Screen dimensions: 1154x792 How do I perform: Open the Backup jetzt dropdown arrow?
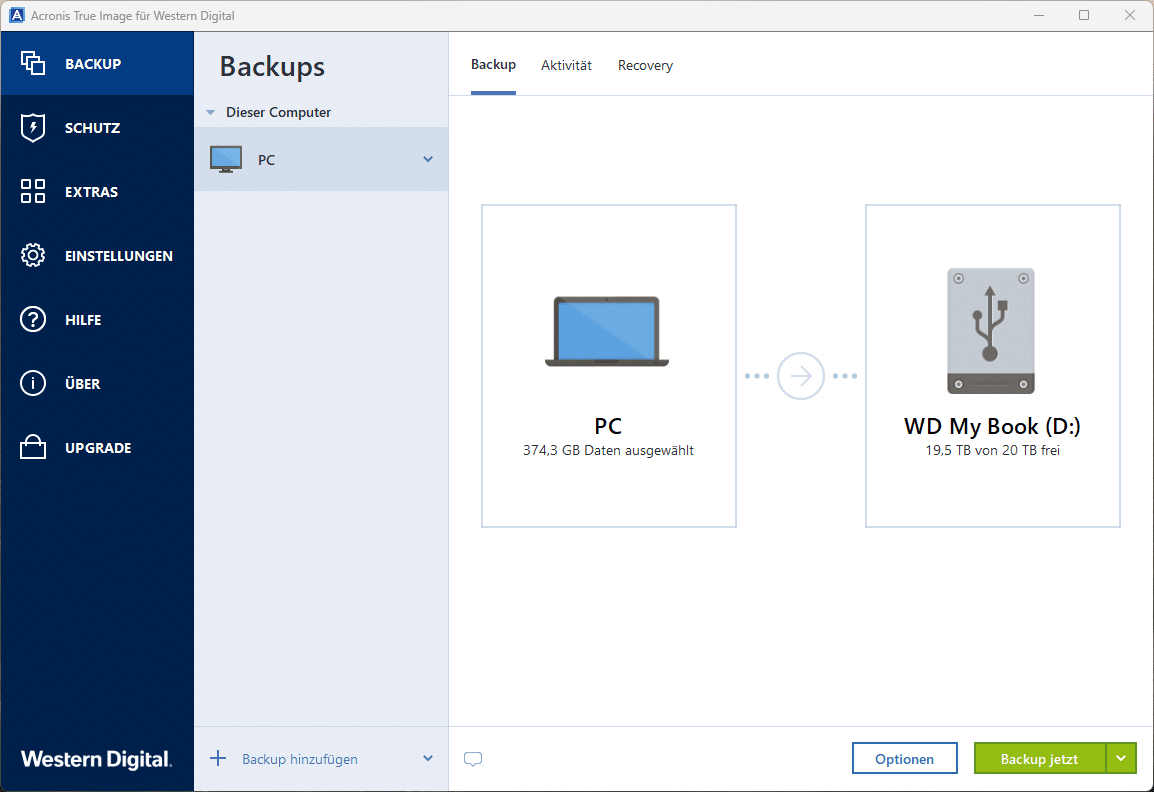[1121, 759]
